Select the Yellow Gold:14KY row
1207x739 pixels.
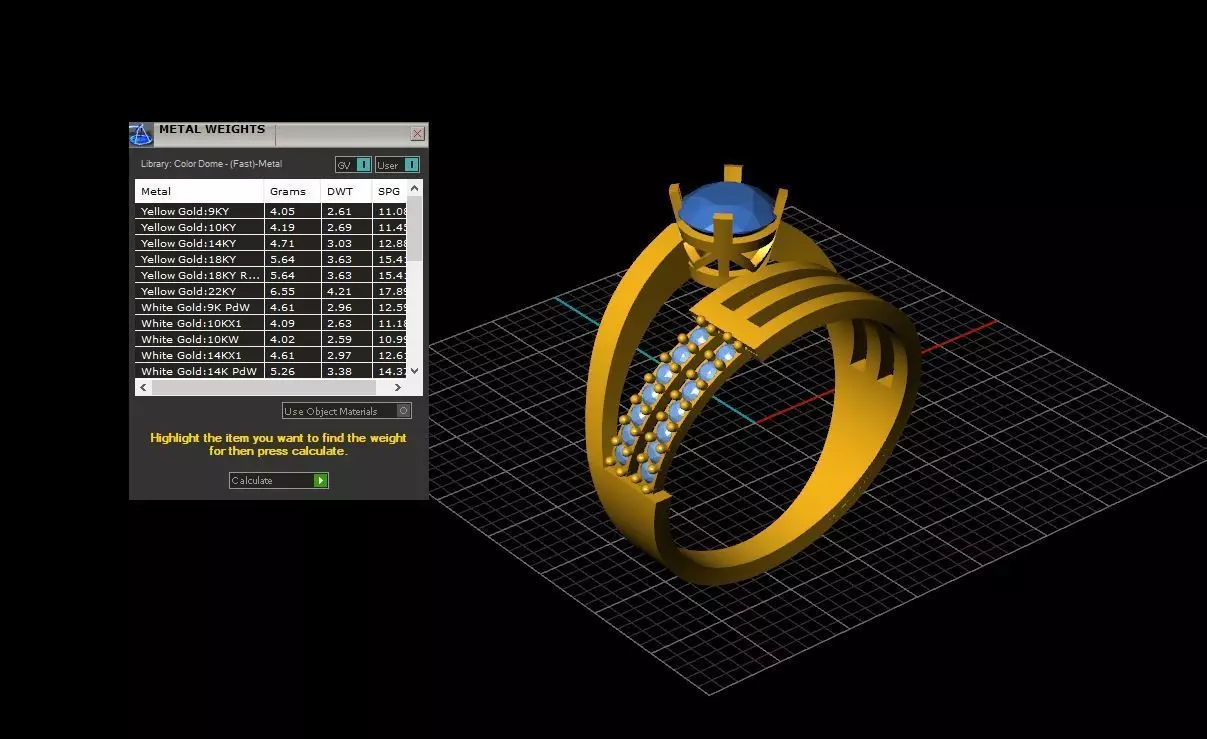[271, 243]
